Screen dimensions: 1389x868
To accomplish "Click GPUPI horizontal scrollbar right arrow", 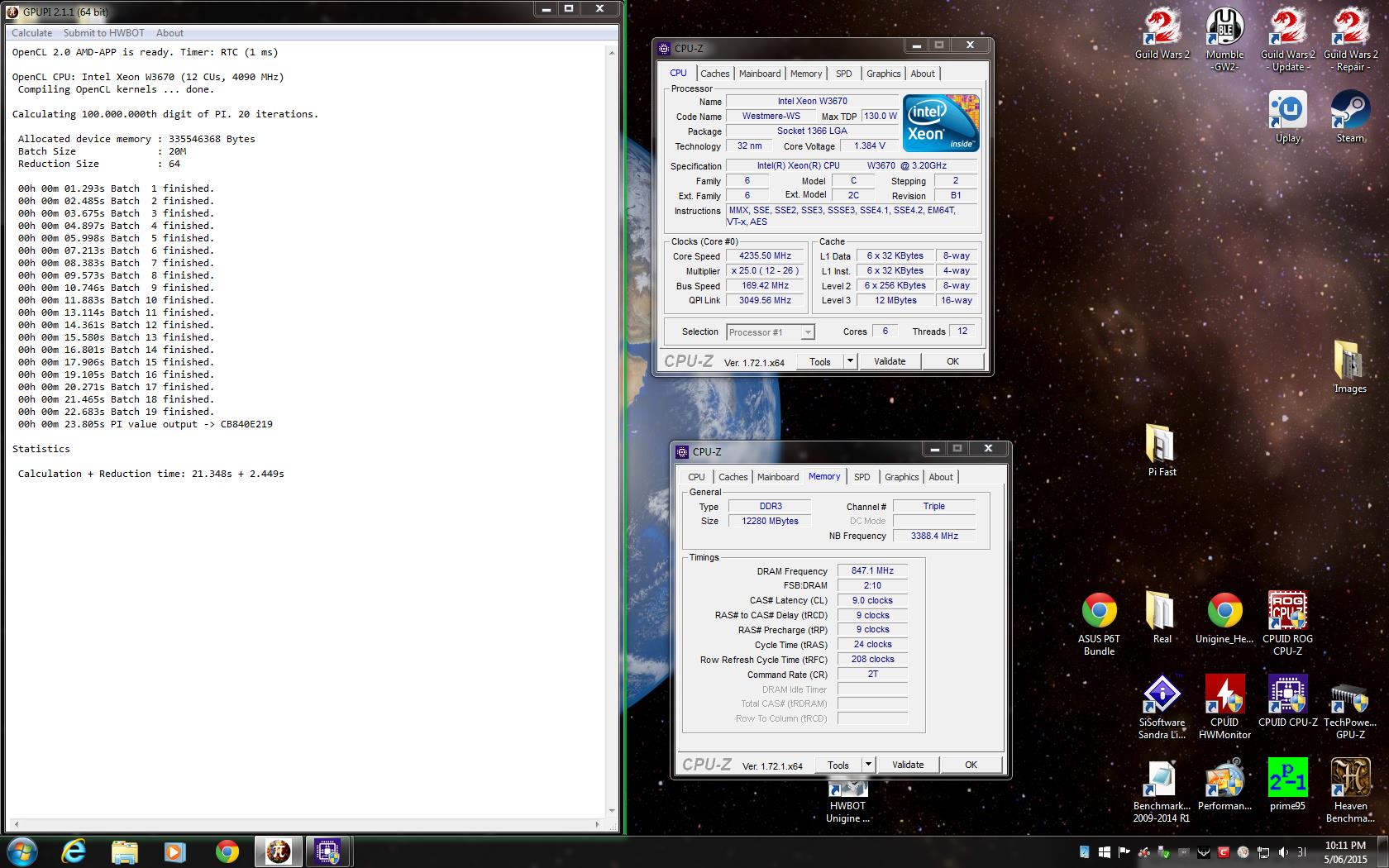I will point(598,824).
